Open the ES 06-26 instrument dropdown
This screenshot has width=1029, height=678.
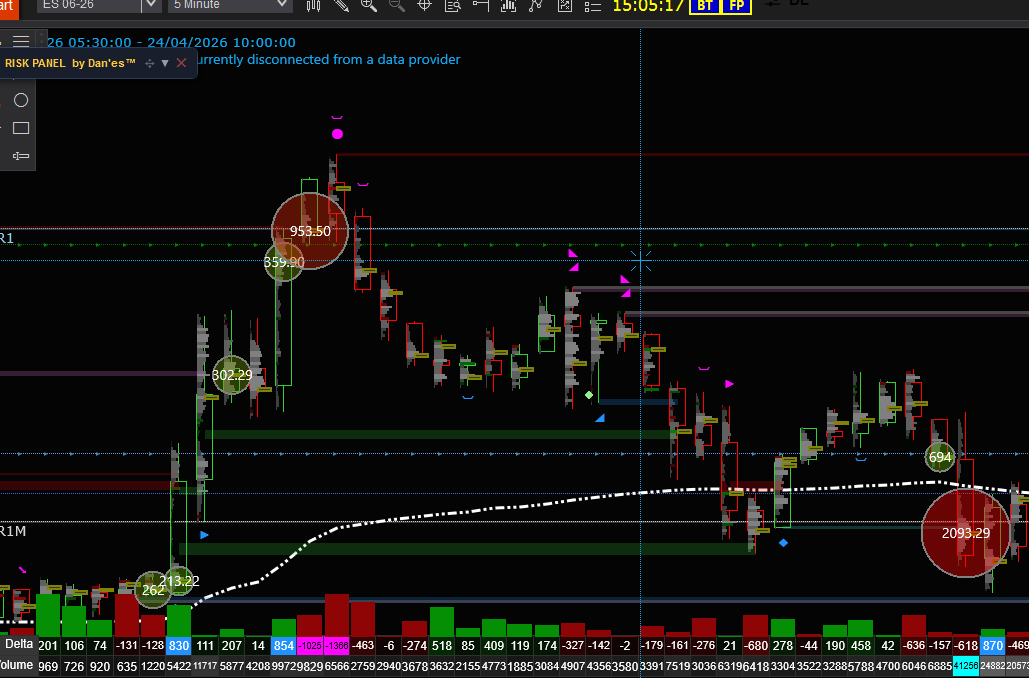tap(150, 5)
